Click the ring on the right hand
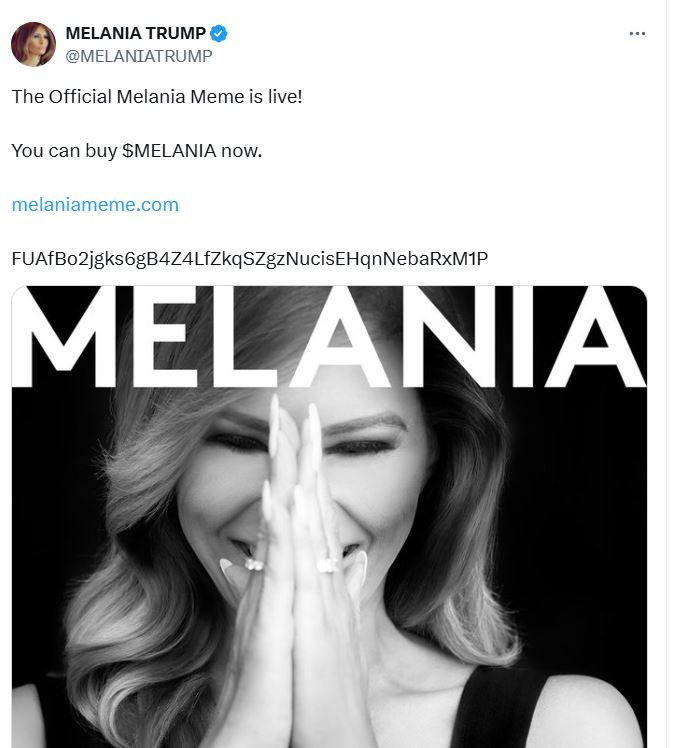 [329, 565]
